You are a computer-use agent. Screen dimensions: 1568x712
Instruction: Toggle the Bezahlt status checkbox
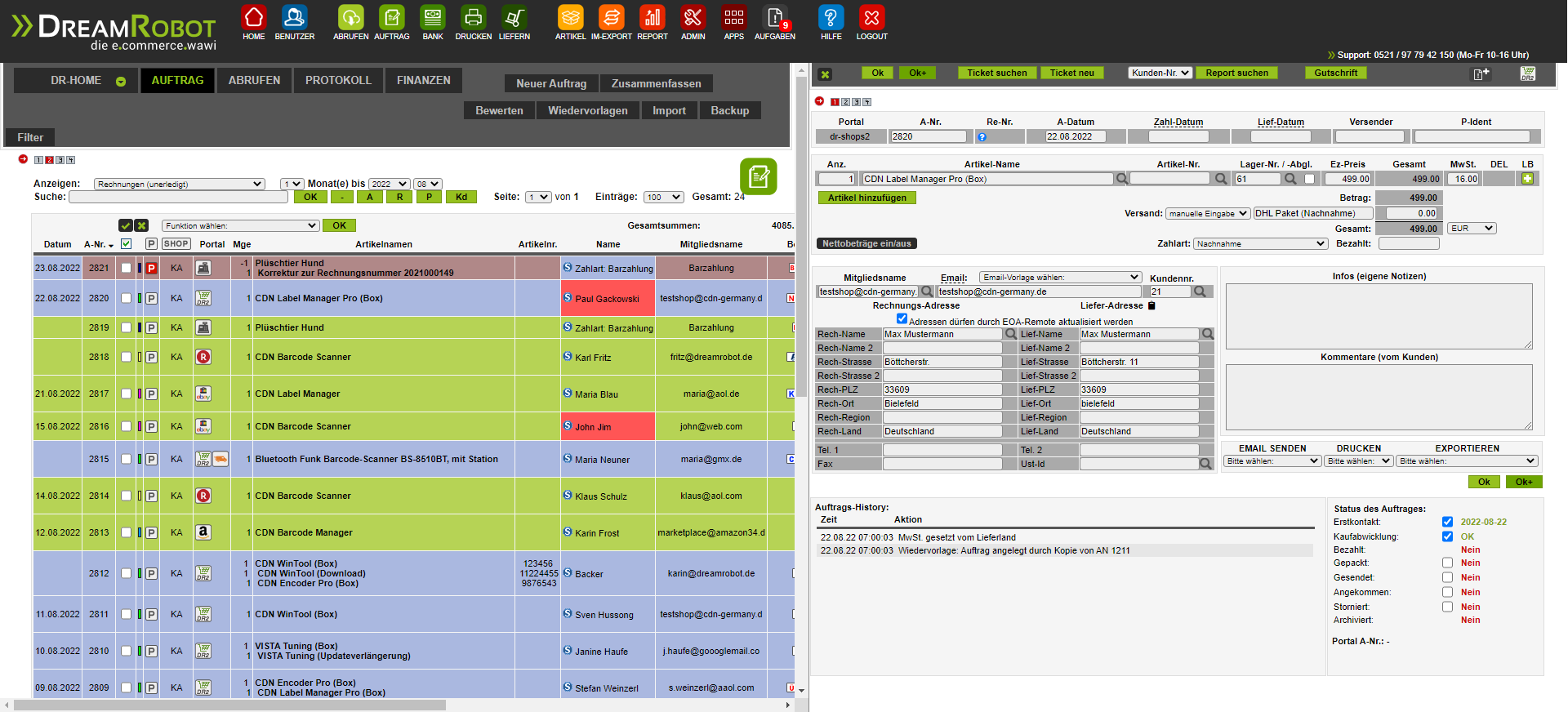pos(1447,550)
